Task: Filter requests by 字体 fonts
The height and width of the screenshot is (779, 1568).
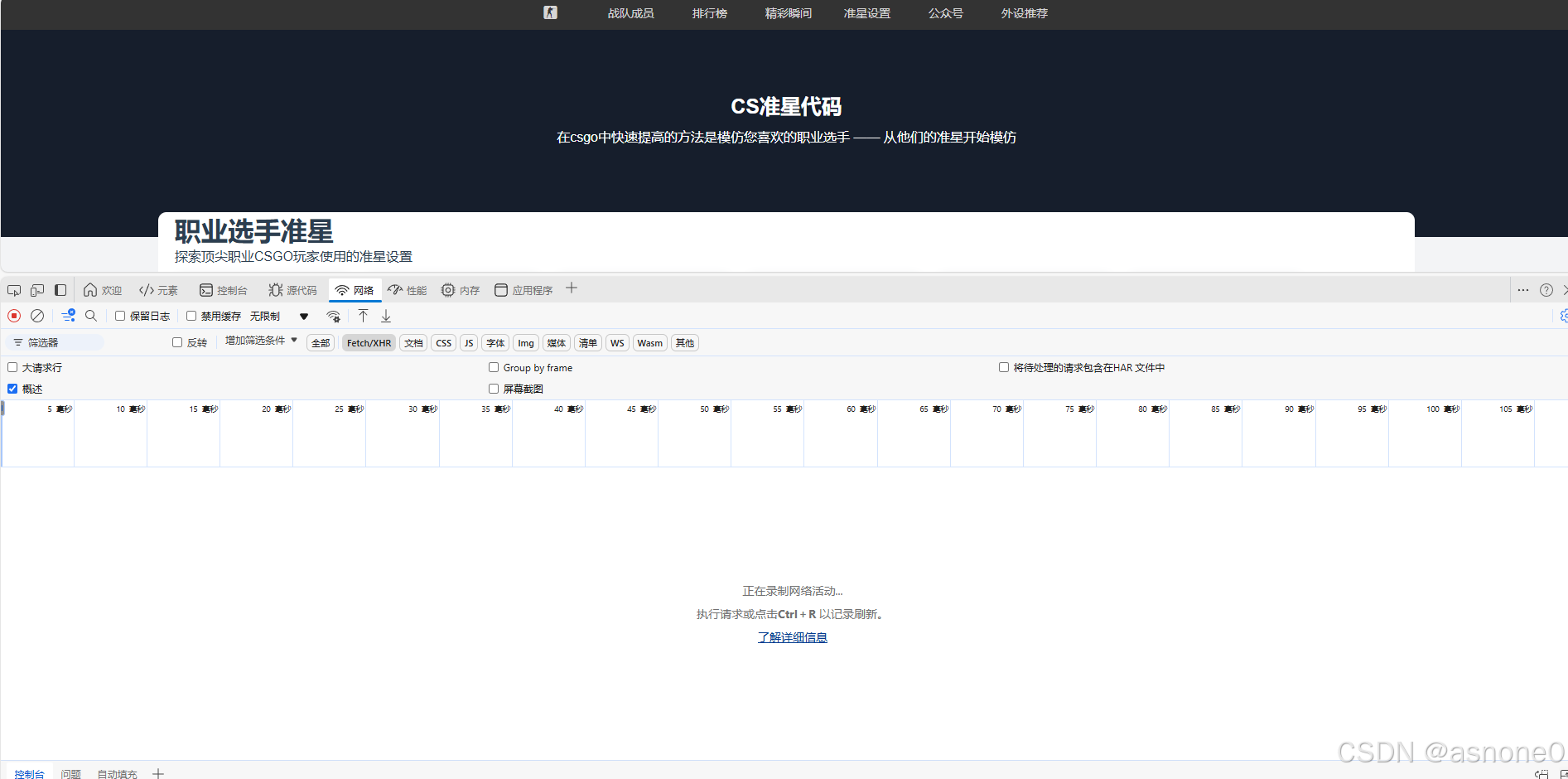Action: click(495, 343)
